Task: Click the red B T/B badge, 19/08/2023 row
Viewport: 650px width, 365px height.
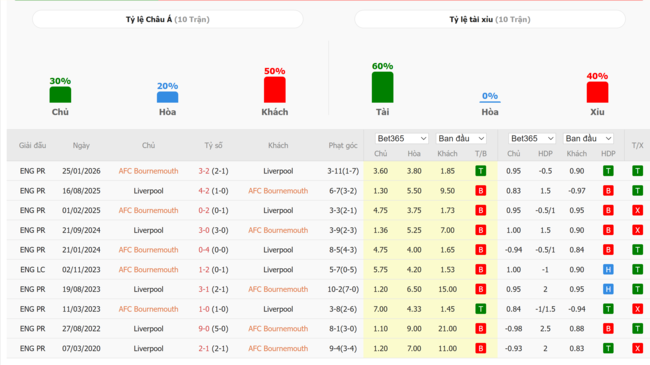Action: click(x=480, y=289)
